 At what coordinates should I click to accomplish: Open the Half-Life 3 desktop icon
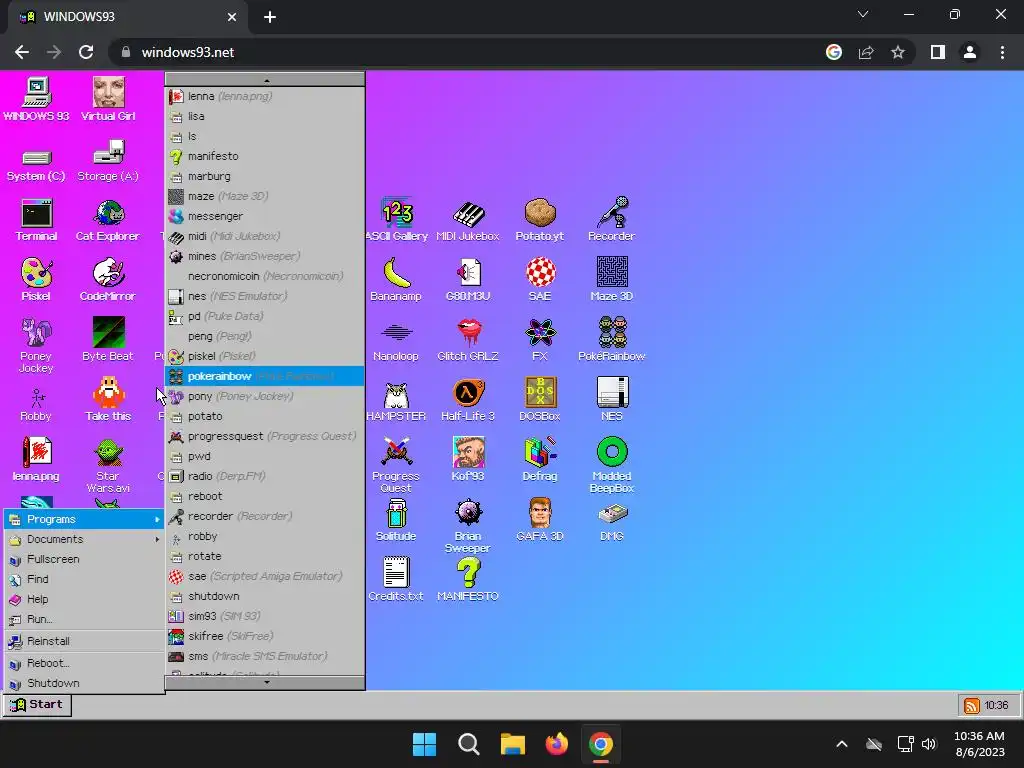point(468,400)
